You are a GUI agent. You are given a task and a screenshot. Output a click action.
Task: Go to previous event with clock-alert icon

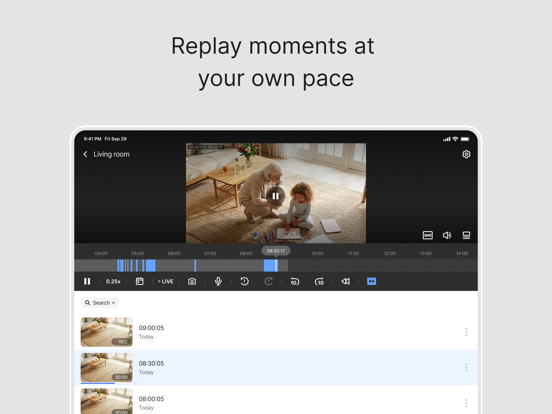point(244,281)
